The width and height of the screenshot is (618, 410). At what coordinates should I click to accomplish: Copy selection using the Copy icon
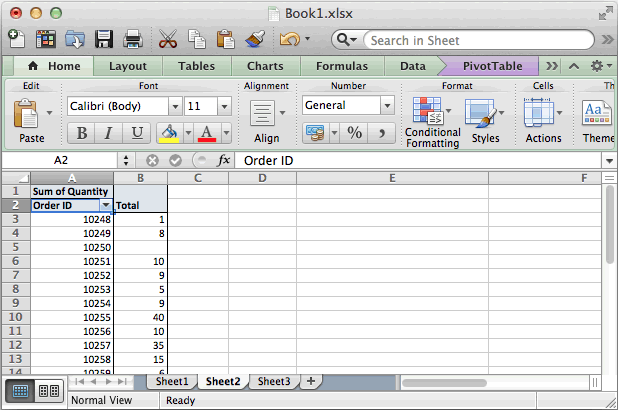point(197,39)
